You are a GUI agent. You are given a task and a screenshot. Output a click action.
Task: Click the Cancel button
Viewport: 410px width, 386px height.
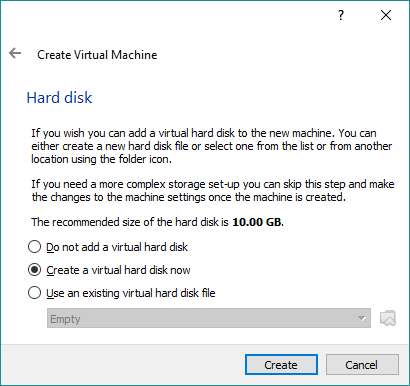pyautogui.click(x=362, y=365)
